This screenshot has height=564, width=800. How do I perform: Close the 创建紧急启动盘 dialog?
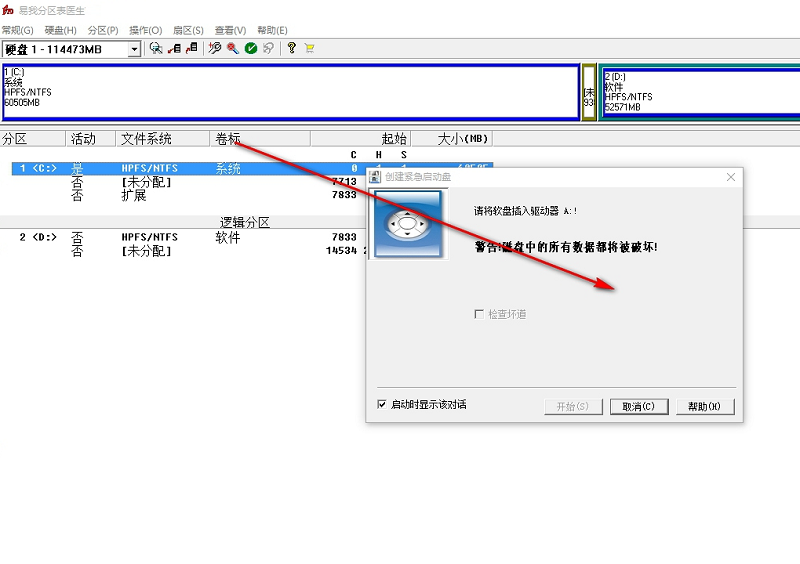[731, 177]
